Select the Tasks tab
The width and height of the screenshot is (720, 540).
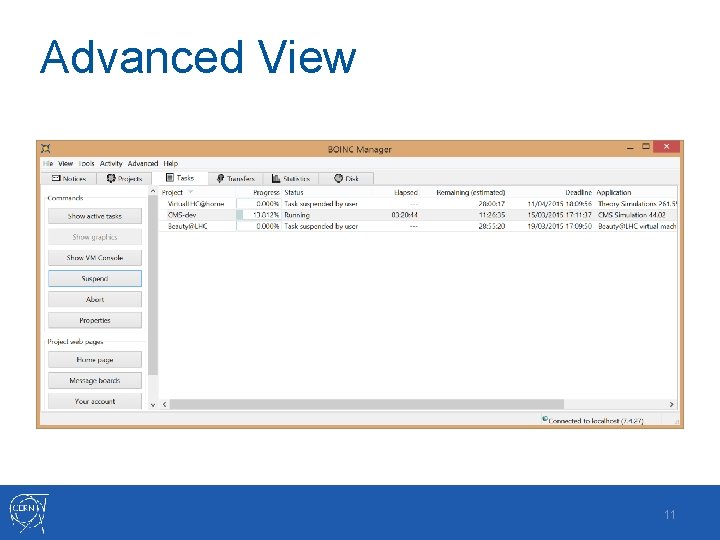pos(180,178)
